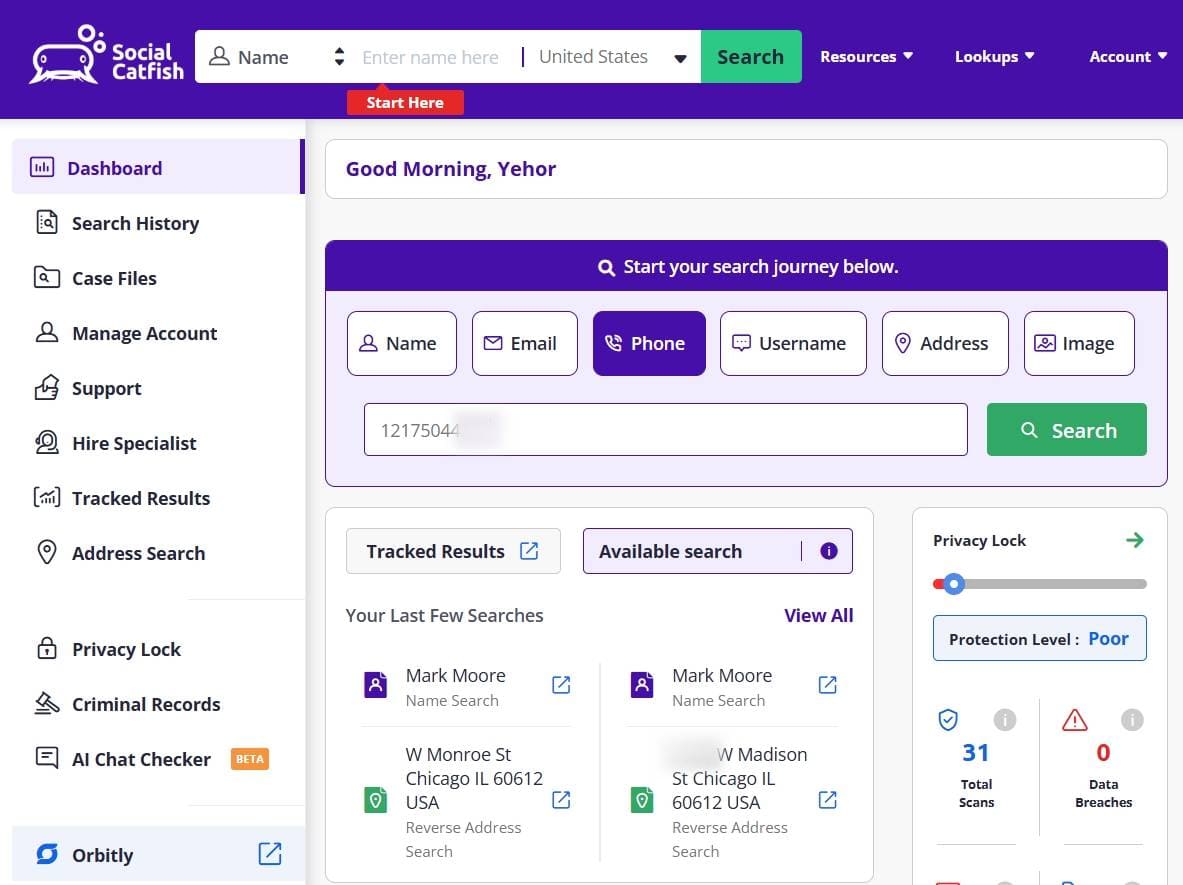
Task: Click the Social Catfish logo
Action: [x=106, y=55]
